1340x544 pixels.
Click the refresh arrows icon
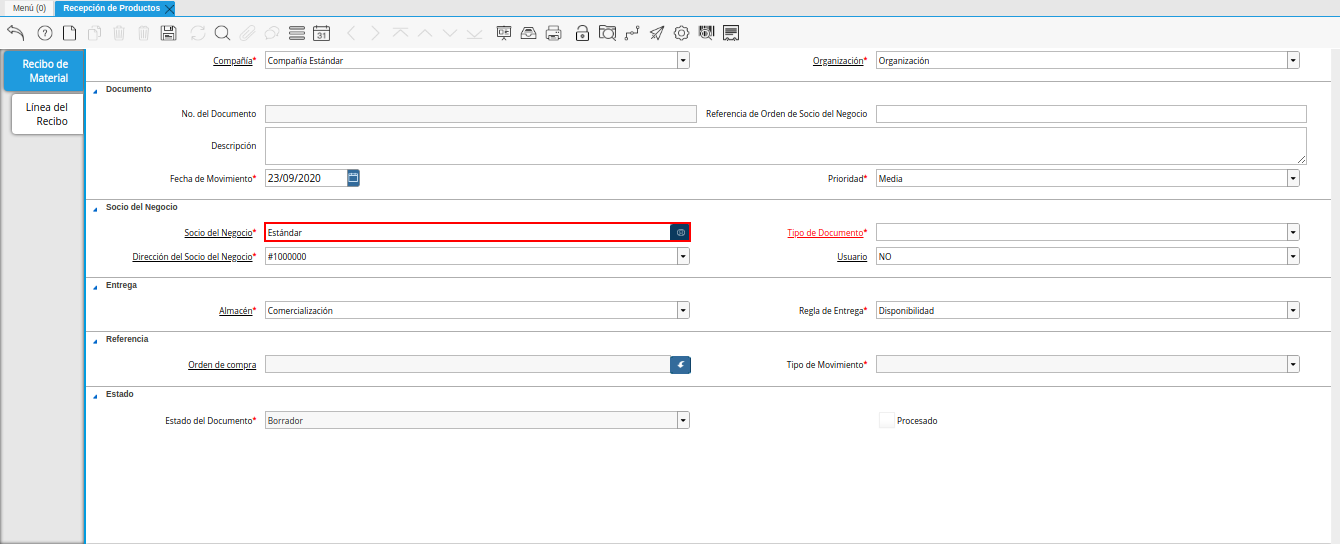click(198, 33)
